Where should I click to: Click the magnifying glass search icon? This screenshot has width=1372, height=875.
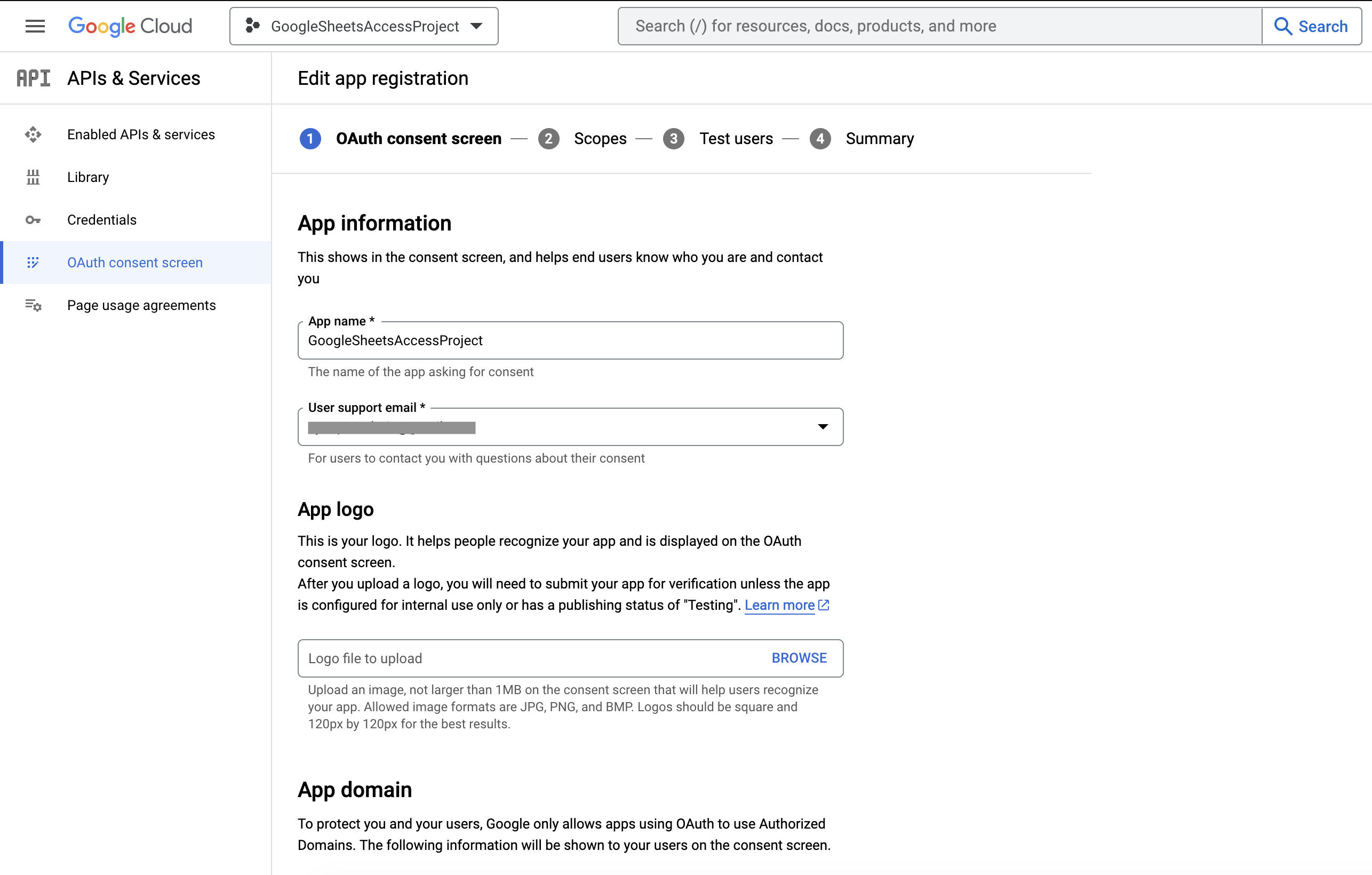click(1282, 26)
